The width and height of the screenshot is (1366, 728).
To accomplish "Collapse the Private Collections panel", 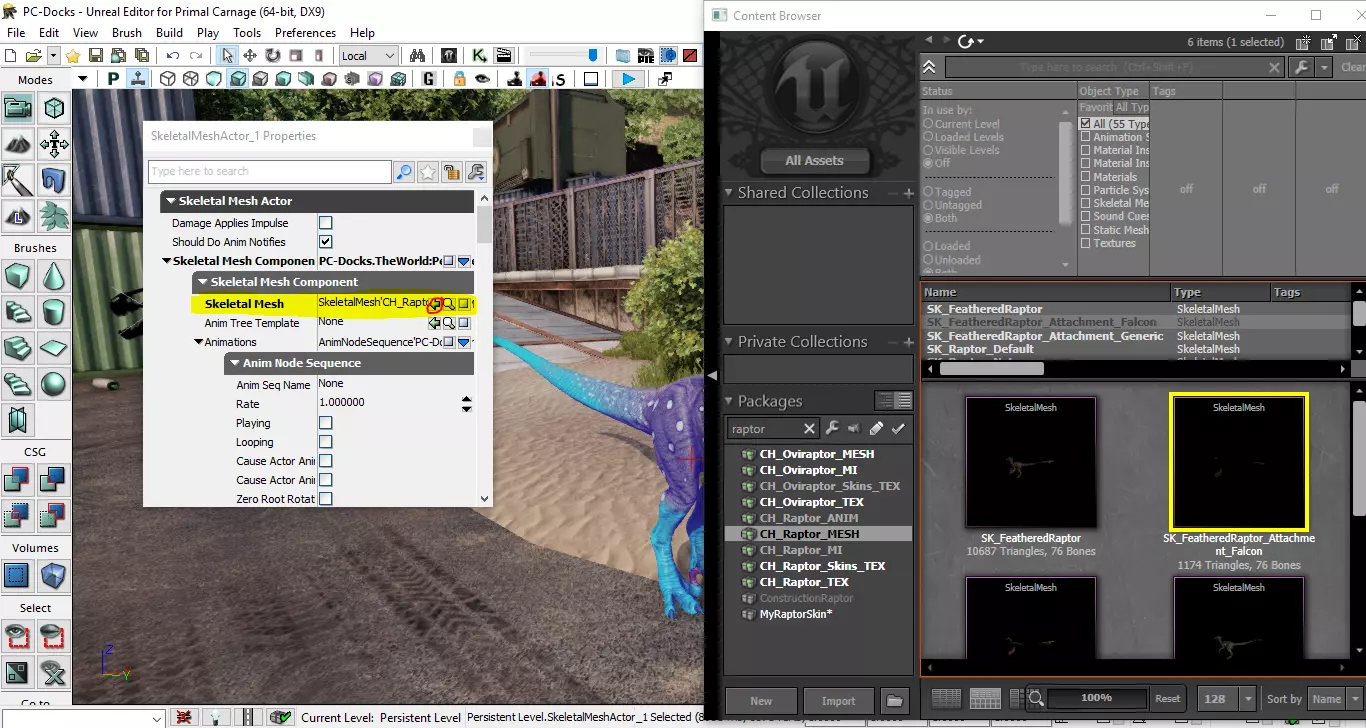I will point(729,342).
